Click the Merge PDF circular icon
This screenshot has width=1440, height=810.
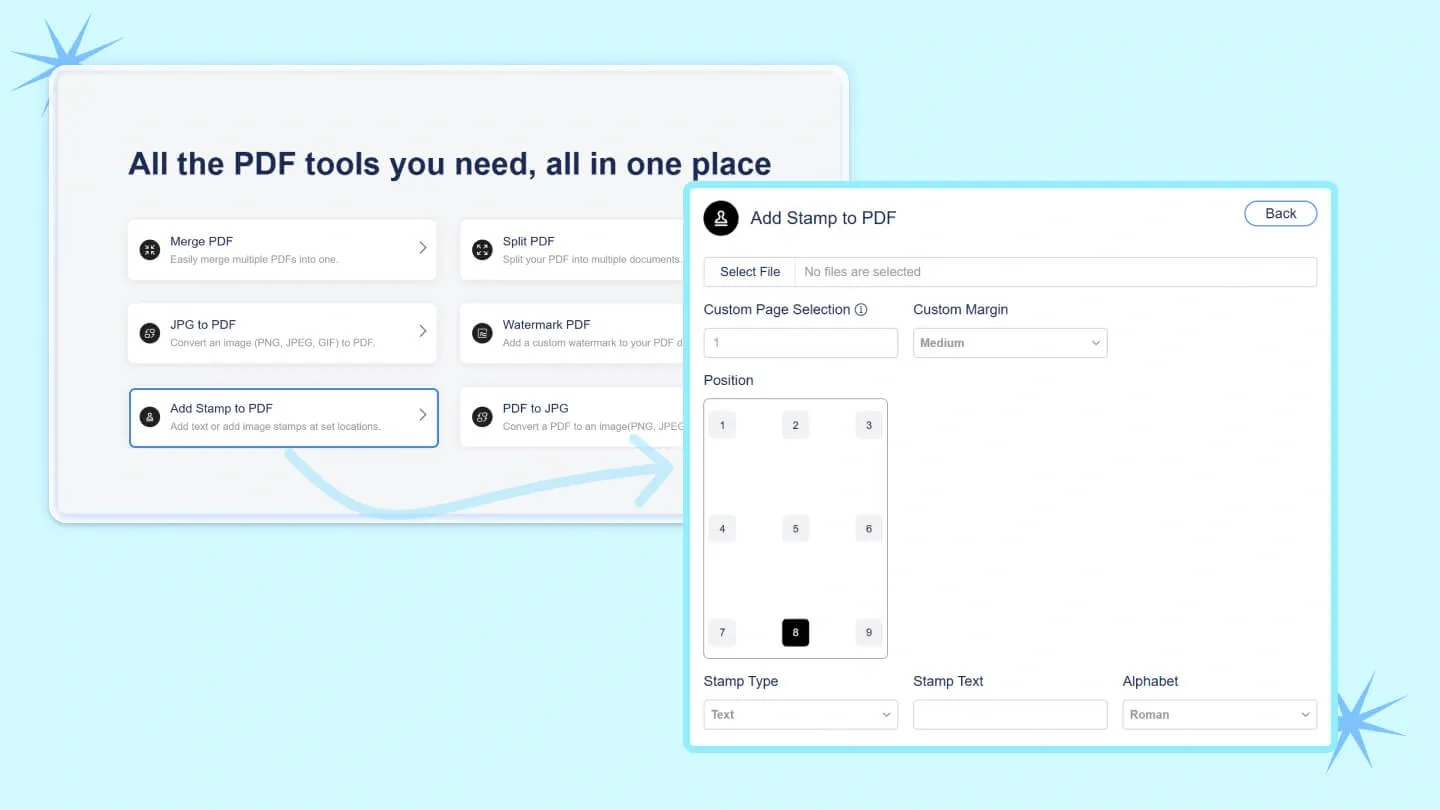pos(150,250)
